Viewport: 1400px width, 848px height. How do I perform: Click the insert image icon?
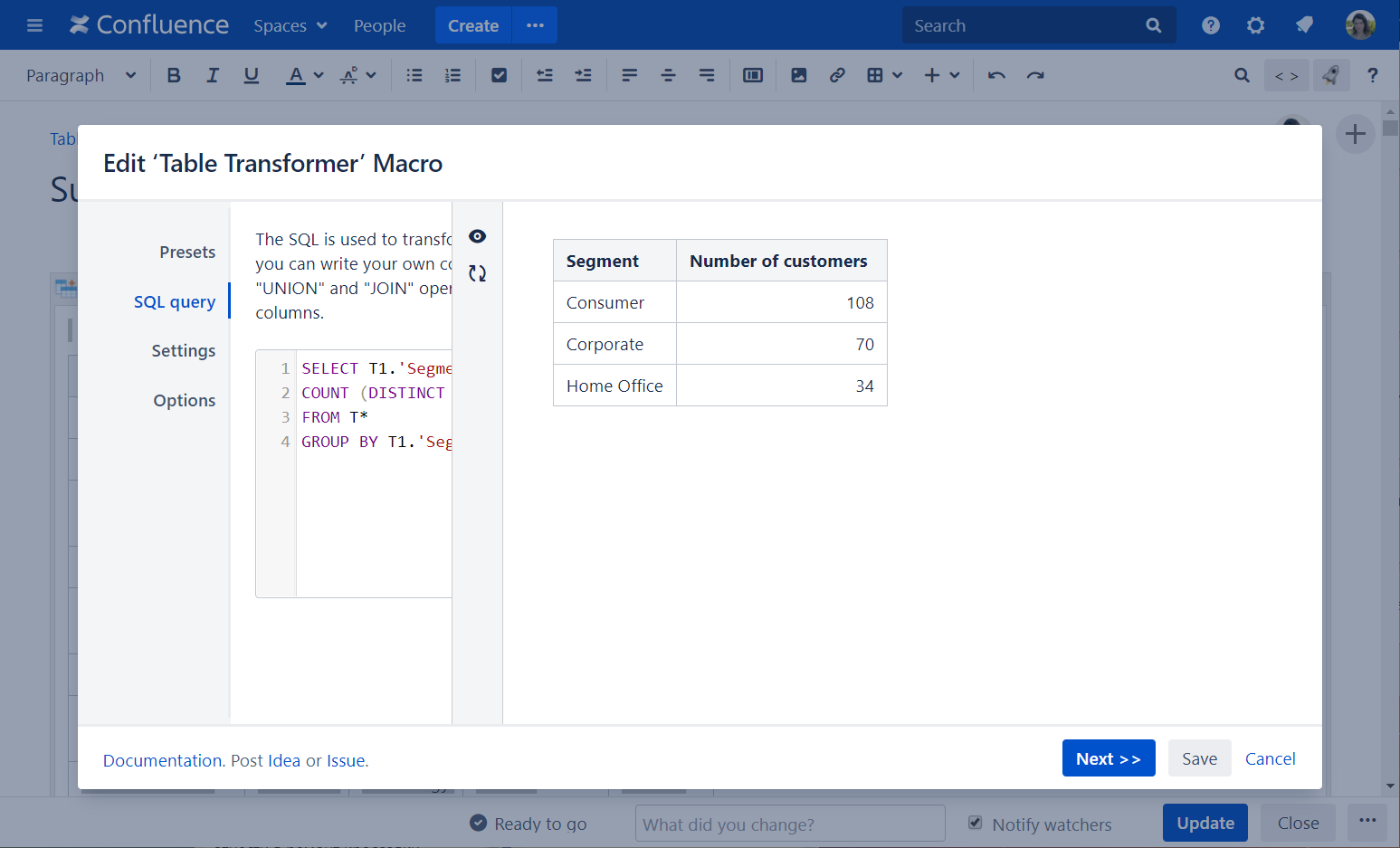click(798, 76)
